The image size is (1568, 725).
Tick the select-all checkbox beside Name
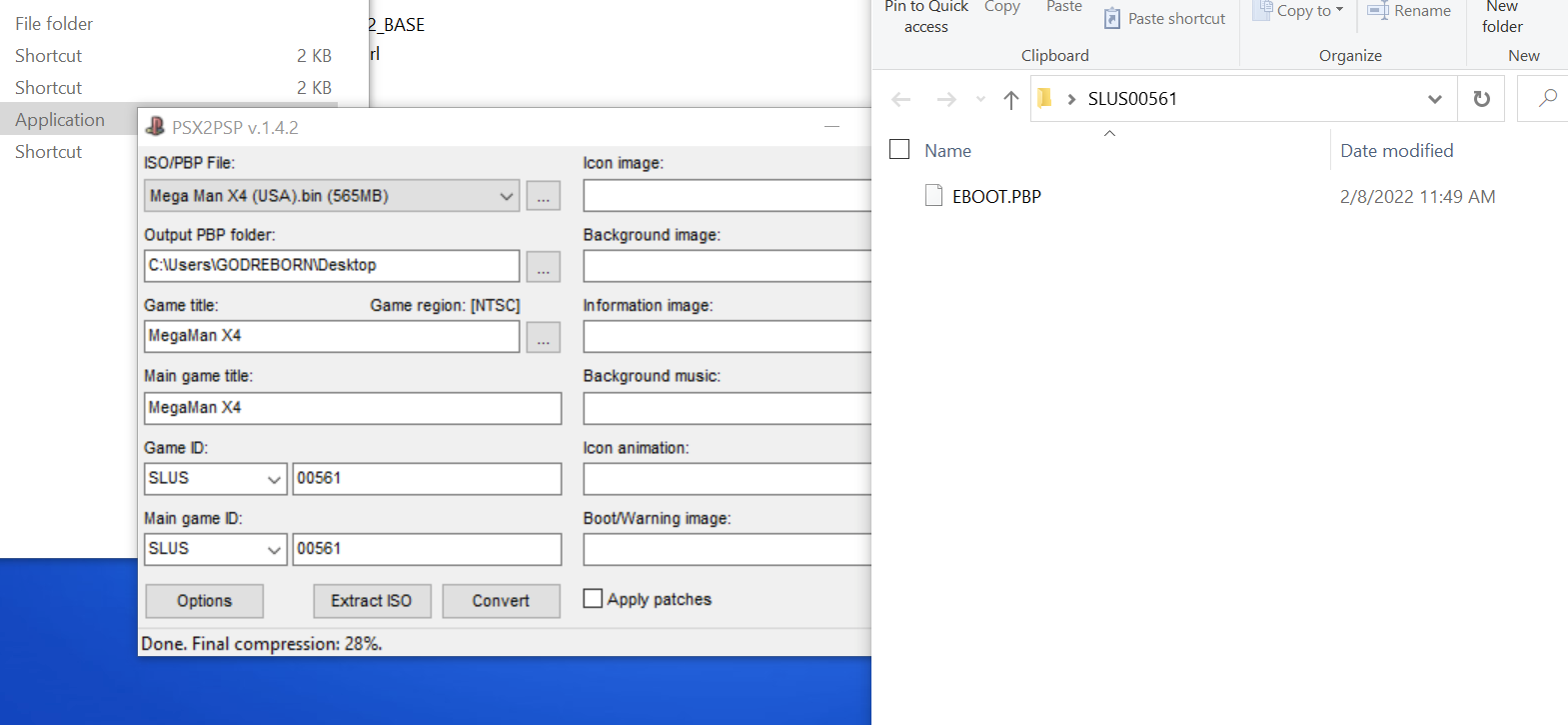click(899, 149)
